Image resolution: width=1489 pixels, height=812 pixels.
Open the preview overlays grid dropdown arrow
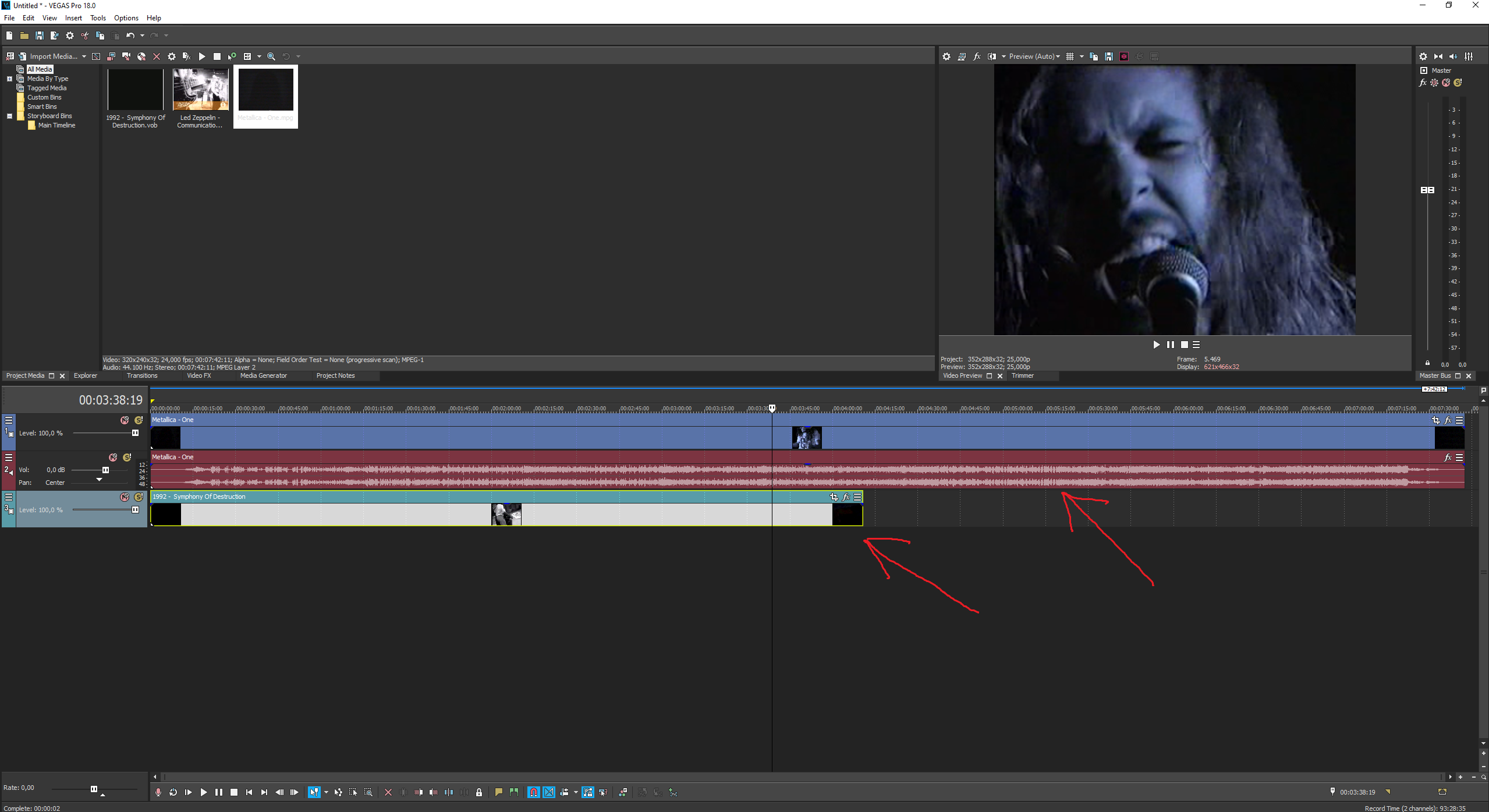pos(1082,56)
